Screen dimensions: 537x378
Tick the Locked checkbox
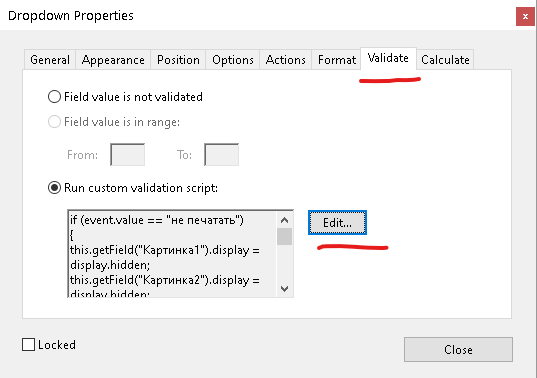click(x=28, y=345)
